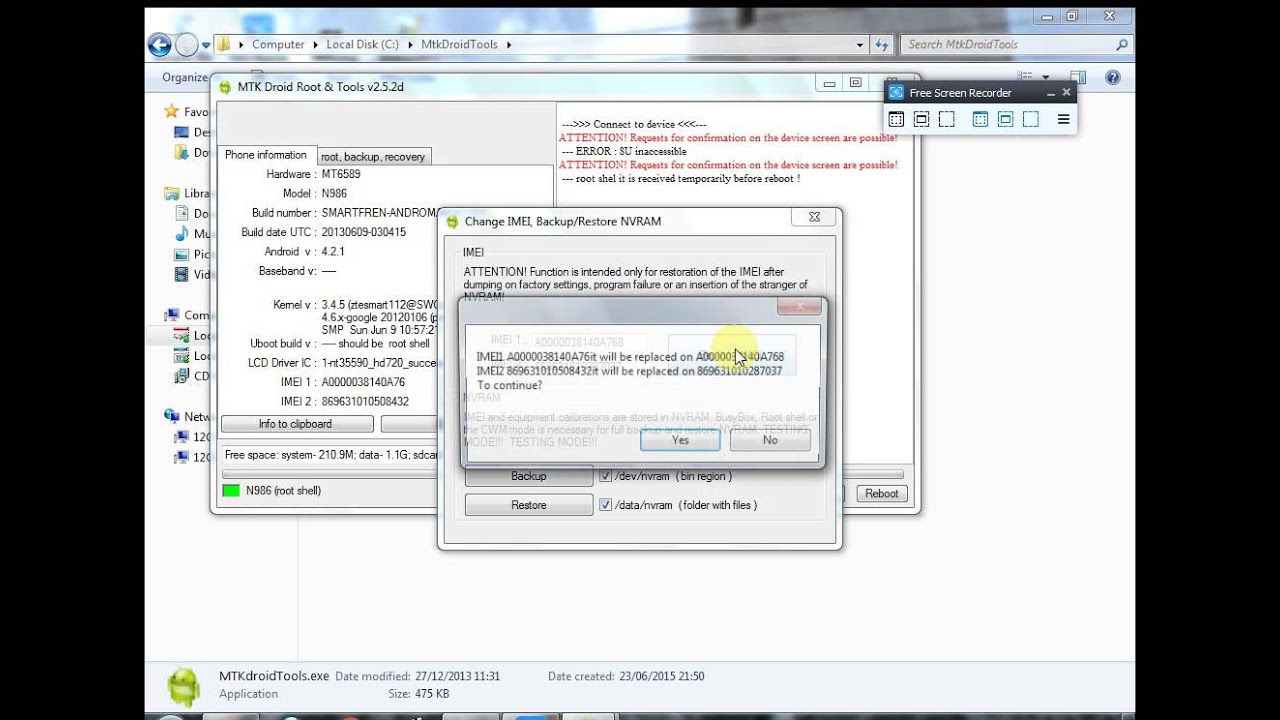Click the Free Screen Recorder logo icon
Viewport: 1280px width, 720px height.
(x=897, y=93)
